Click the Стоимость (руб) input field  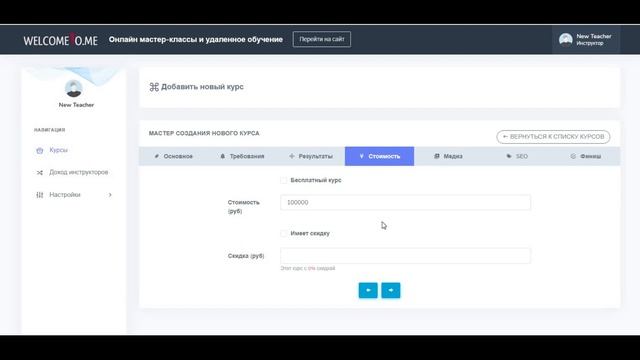405,202
